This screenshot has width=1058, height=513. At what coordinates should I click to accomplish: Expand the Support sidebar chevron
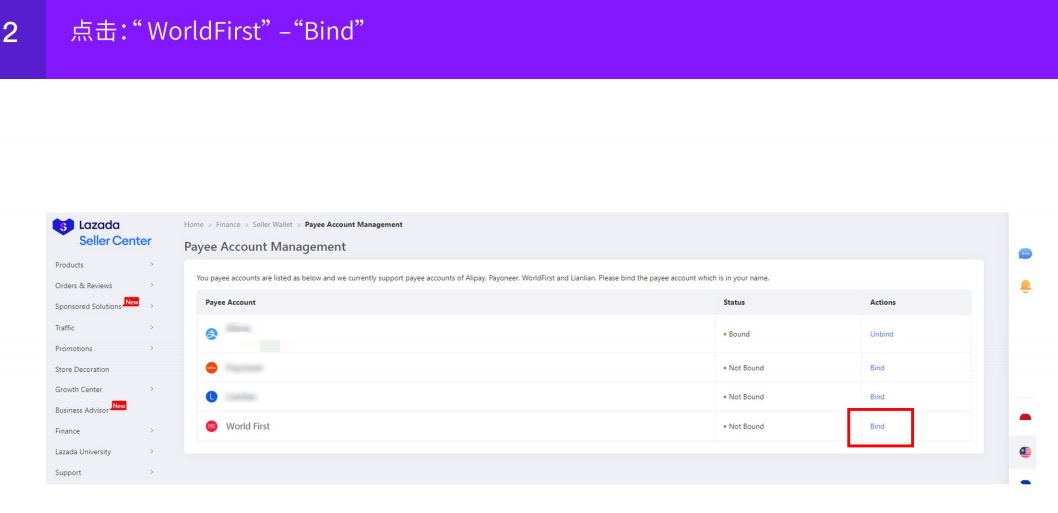152,472
